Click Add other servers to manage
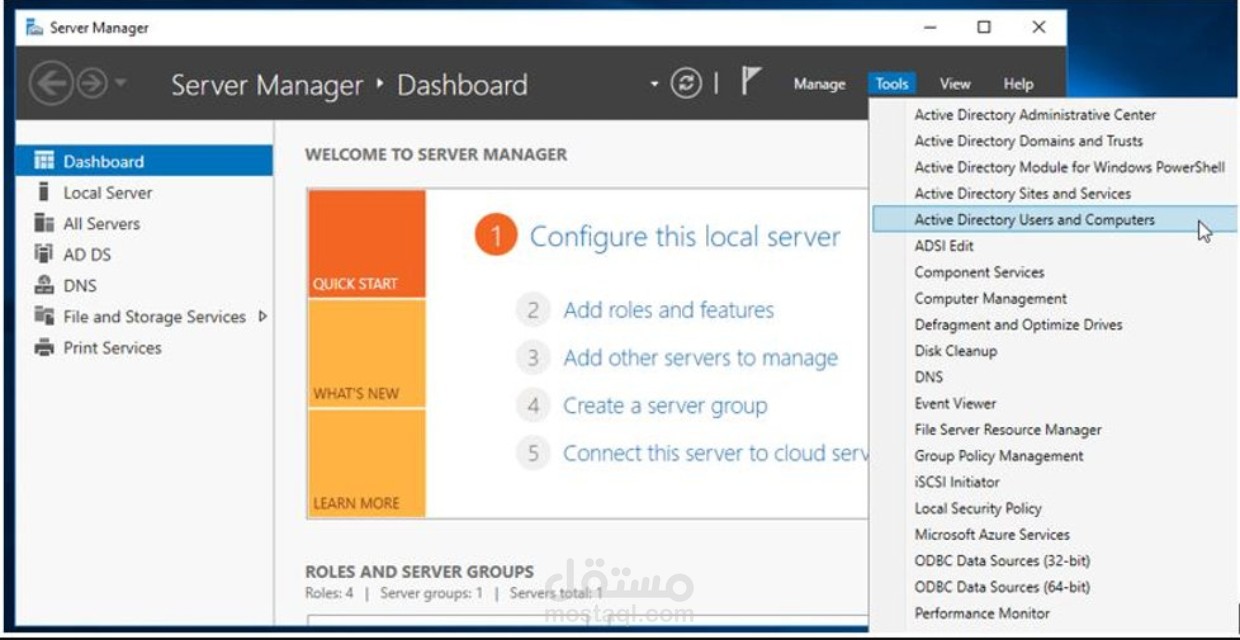Screen dimensions: 1240x640 700,358
